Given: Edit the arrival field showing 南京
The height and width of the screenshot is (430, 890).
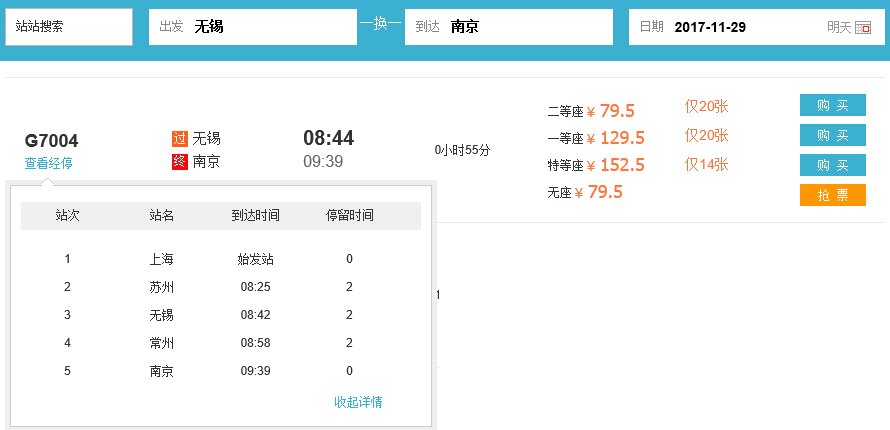Looking at the screenshot, I should [509, 27].
